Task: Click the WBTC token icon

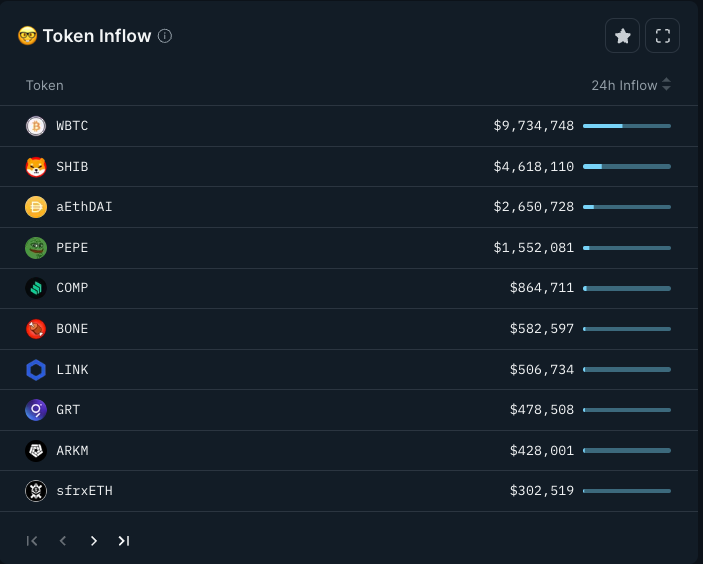Action: [x=36, y=126]
